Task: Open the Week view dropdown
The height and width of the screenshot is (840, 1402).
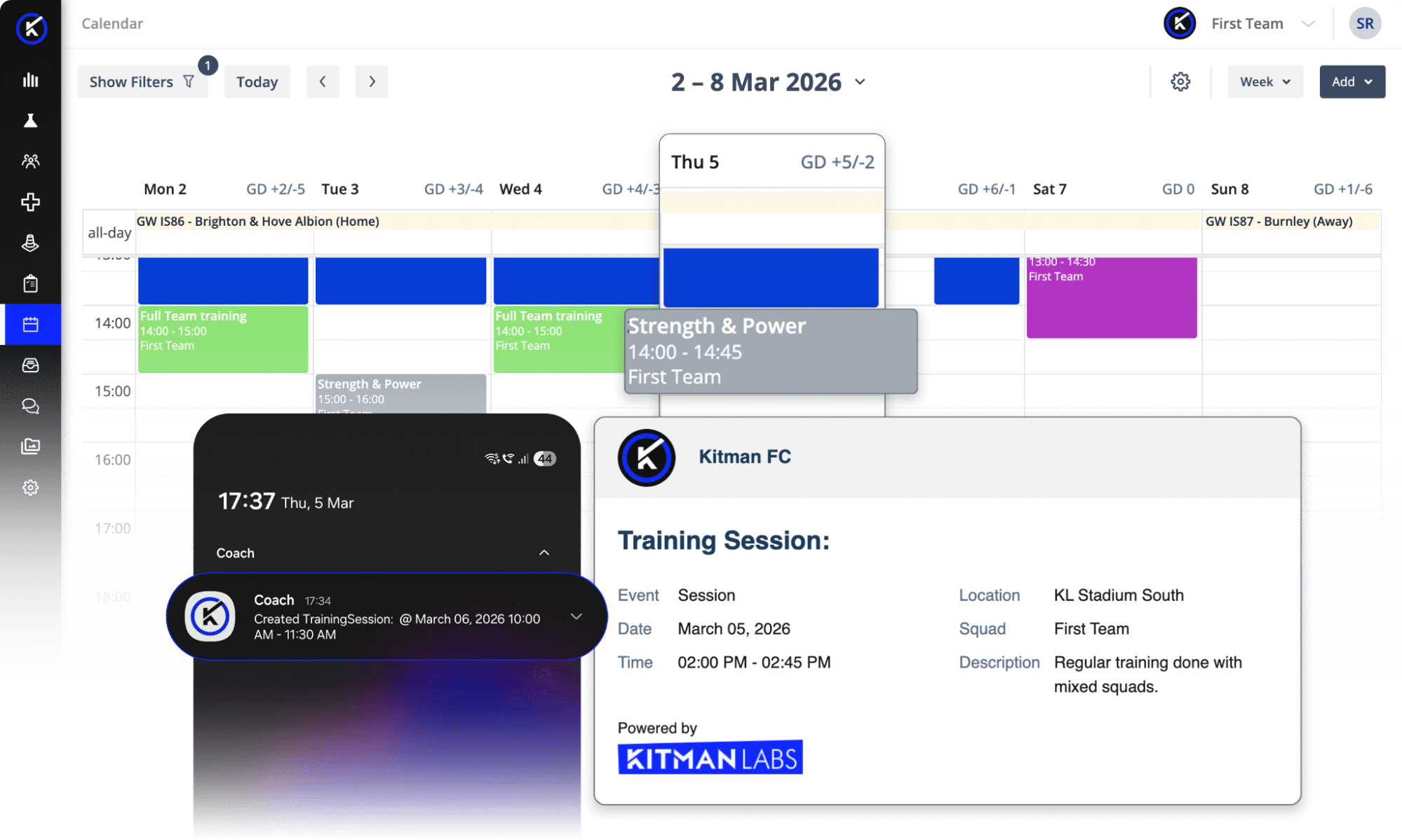Action: click(x=1265, y=82)
